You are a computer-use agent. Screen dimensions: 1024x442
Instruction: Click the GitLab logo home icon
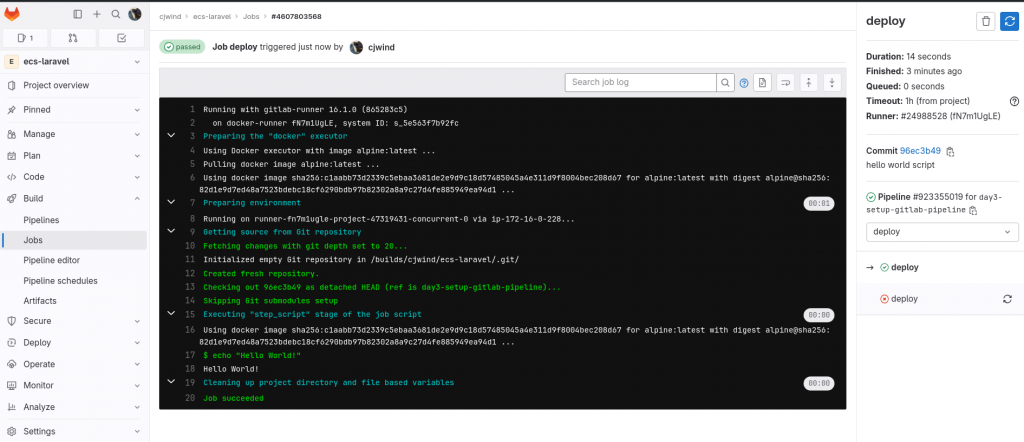pos(12,14)
